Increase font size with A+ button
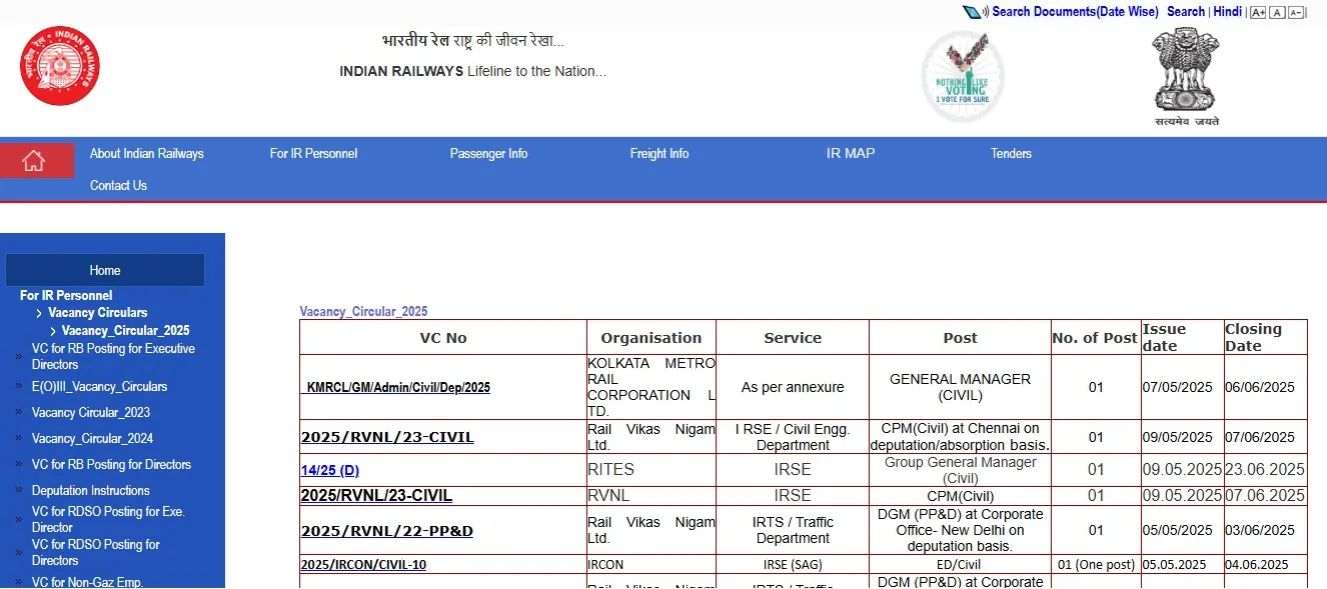Viewport: 1327px width, 589px height. (1258, 12)
